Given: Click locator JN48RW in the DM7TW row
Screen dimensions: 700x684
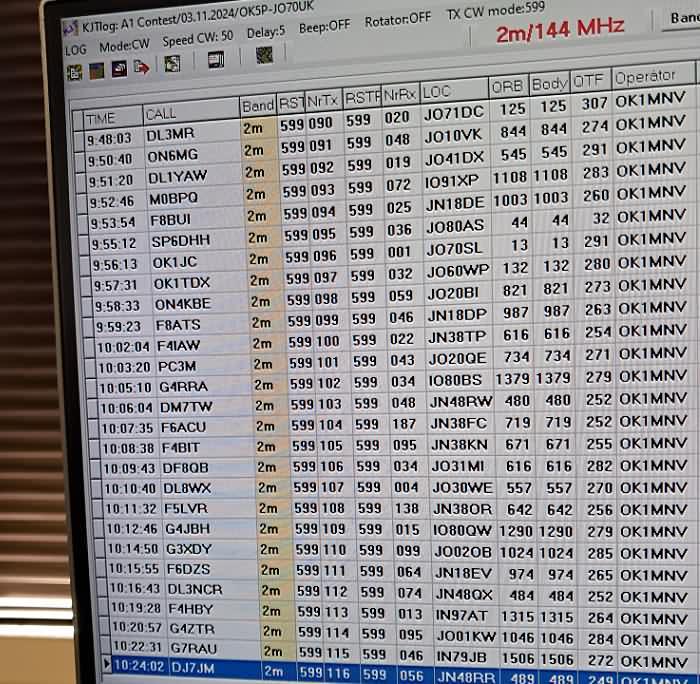Looking at the screenshot, I should pyautogui.click(x=461, y=402).
